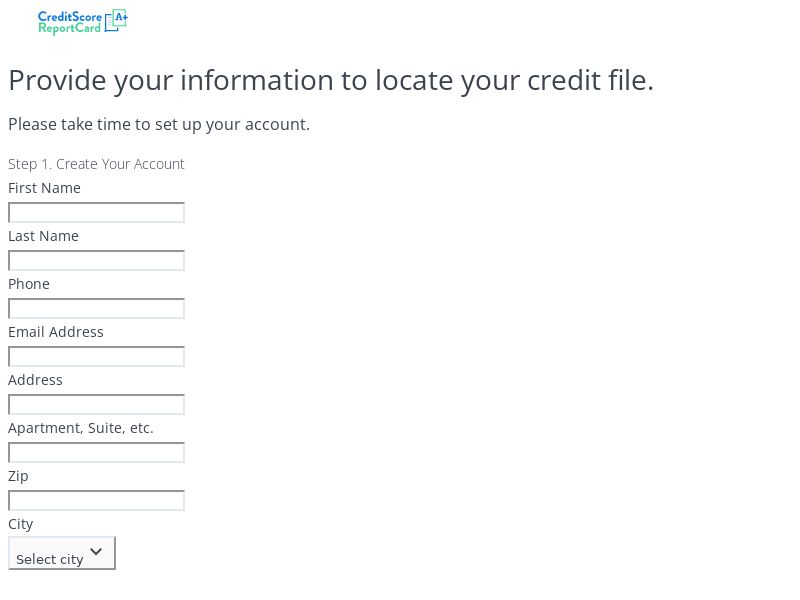Image resolution: width=800 pixels, height=600 pixels.
Task: Click inside the Last Name input field
Action: click(96, 260)
